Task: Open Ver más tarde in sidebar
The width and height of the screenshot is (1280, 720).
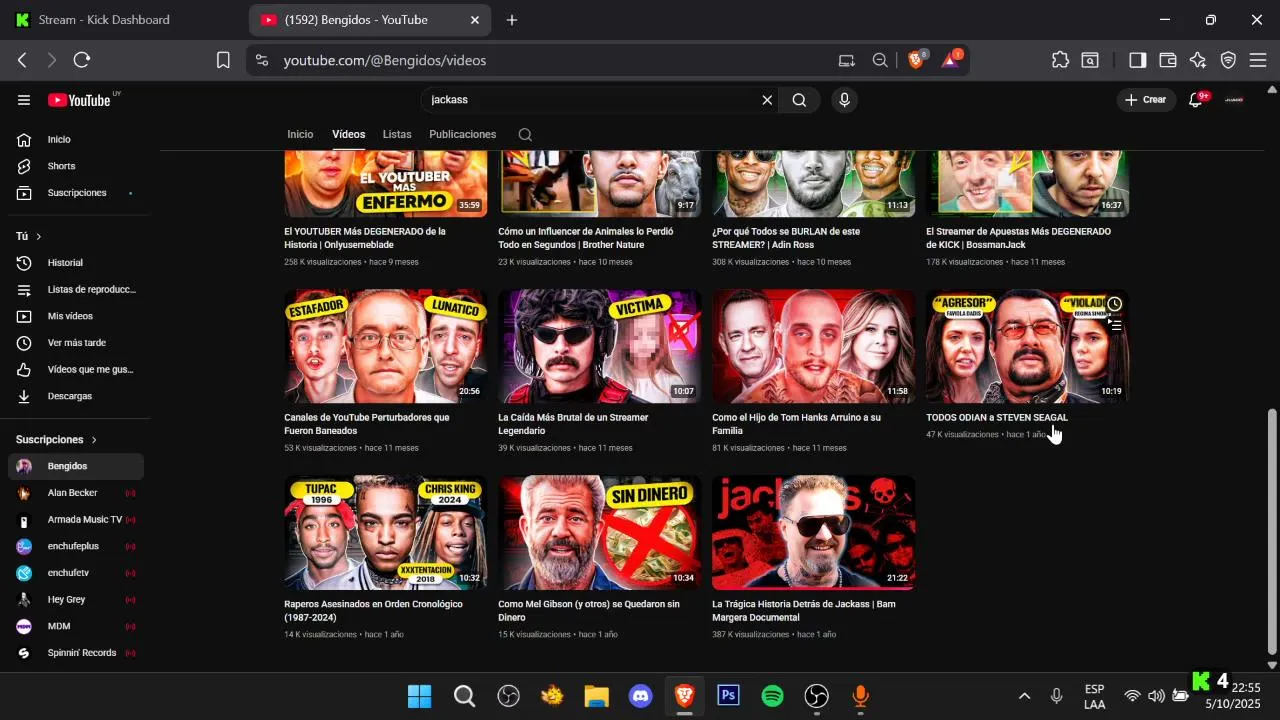Action: pos(76,343)
